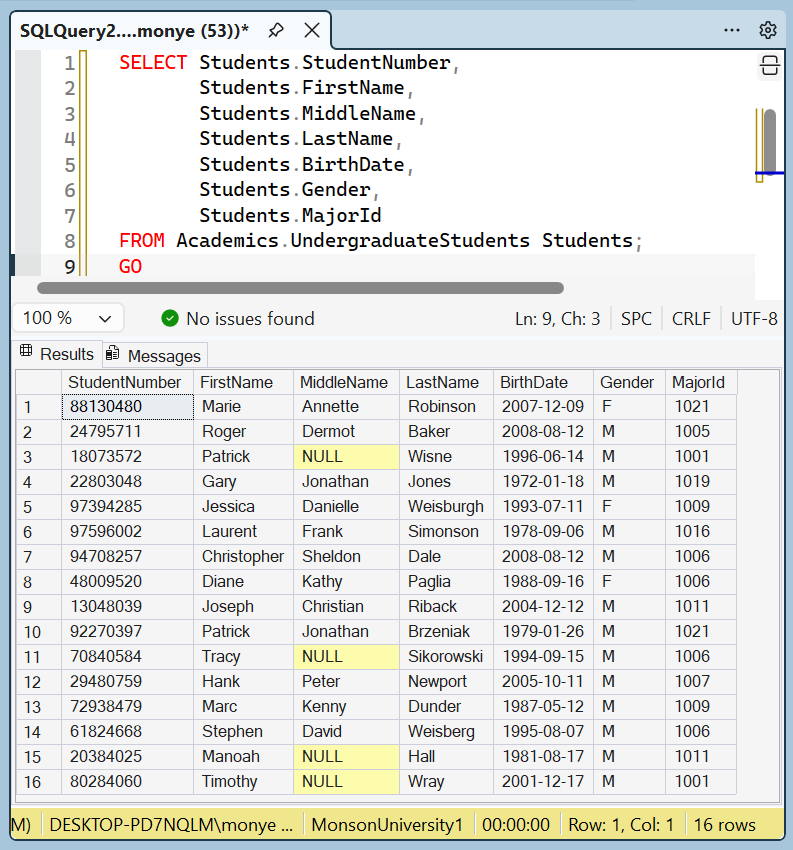
Task: Click the 16 rows status indicator
Action: point(725,825)
